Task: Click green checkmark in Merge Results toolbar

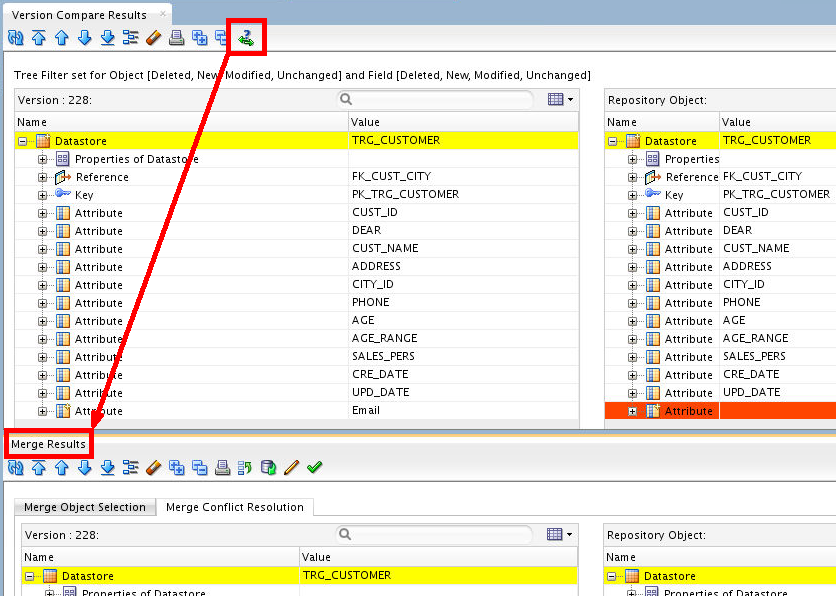Action: (x=315, y=468)
